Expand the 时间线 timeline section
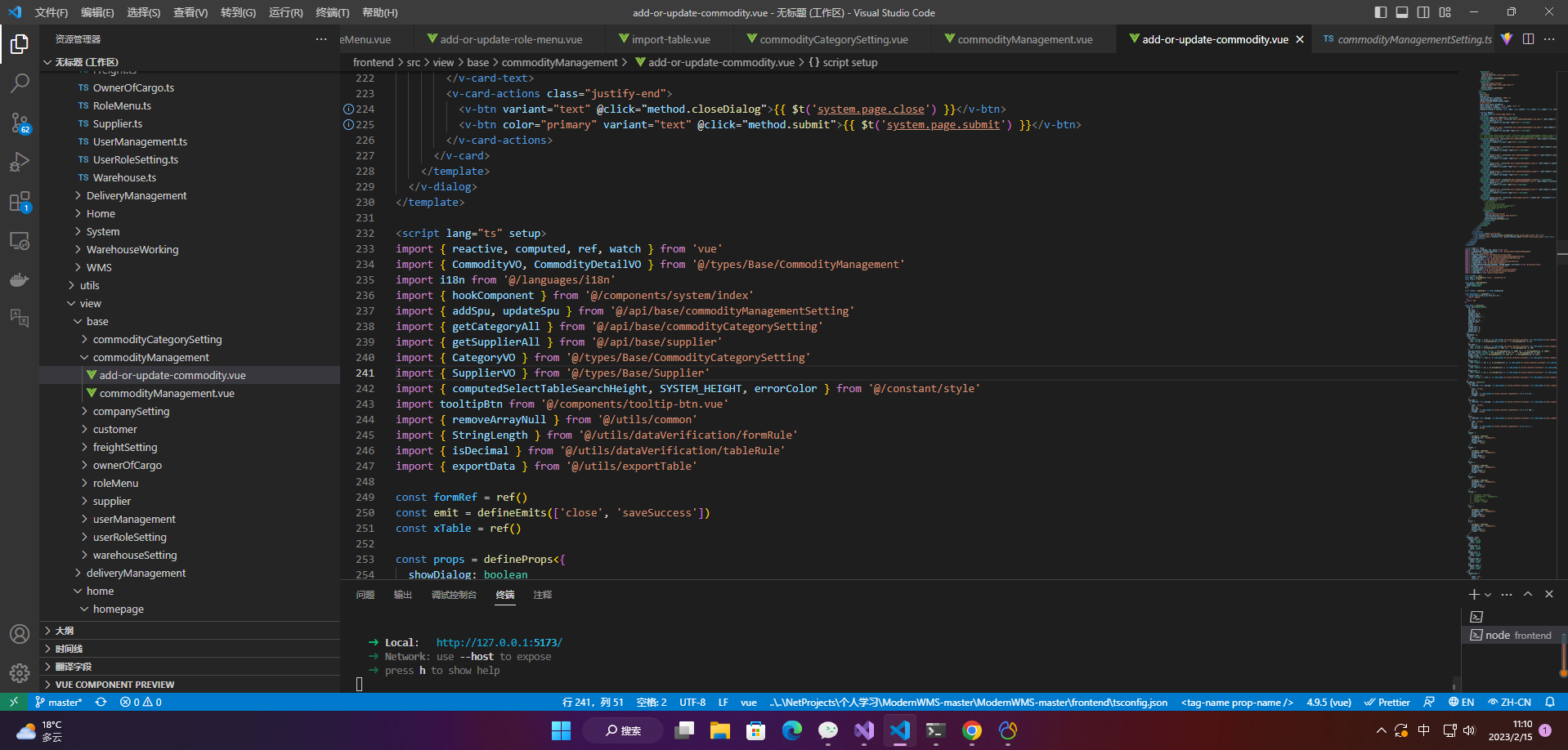The height and width of the screenshot is (750, 1568). 190,649
